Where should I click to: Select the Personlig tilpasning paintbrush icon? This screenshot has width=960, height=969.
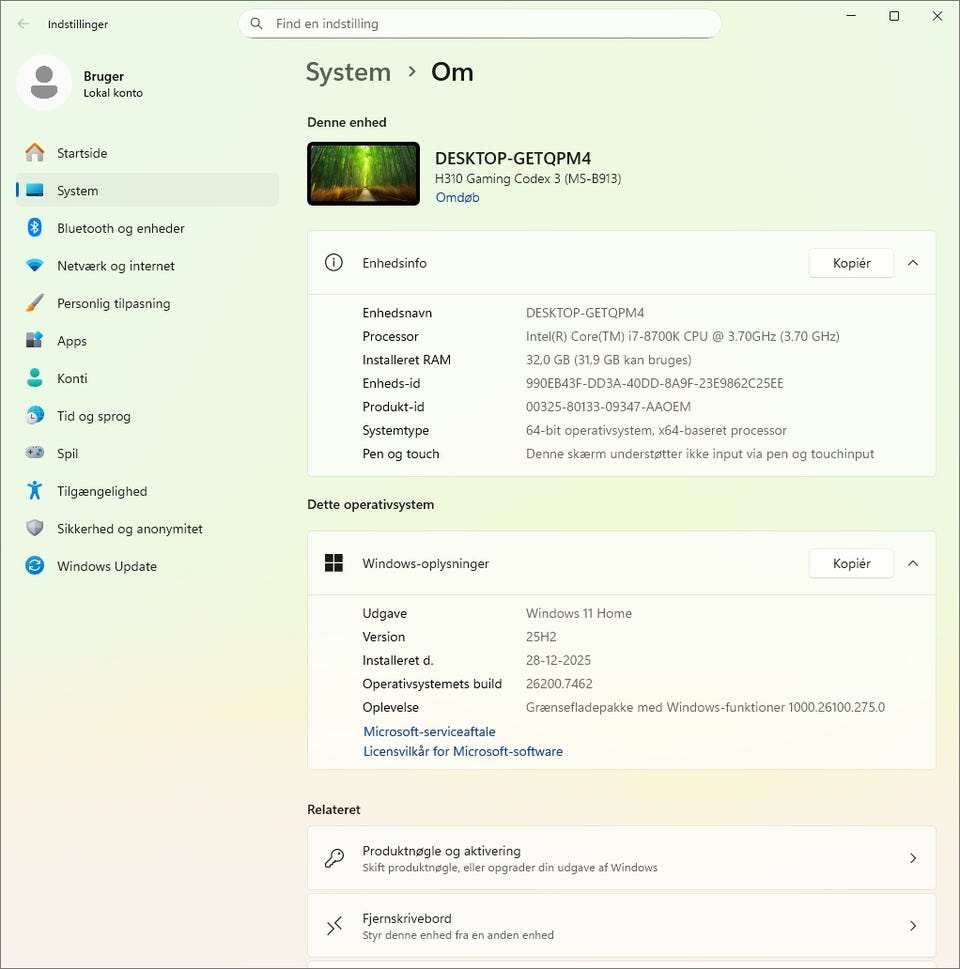(x=35, y=303)
